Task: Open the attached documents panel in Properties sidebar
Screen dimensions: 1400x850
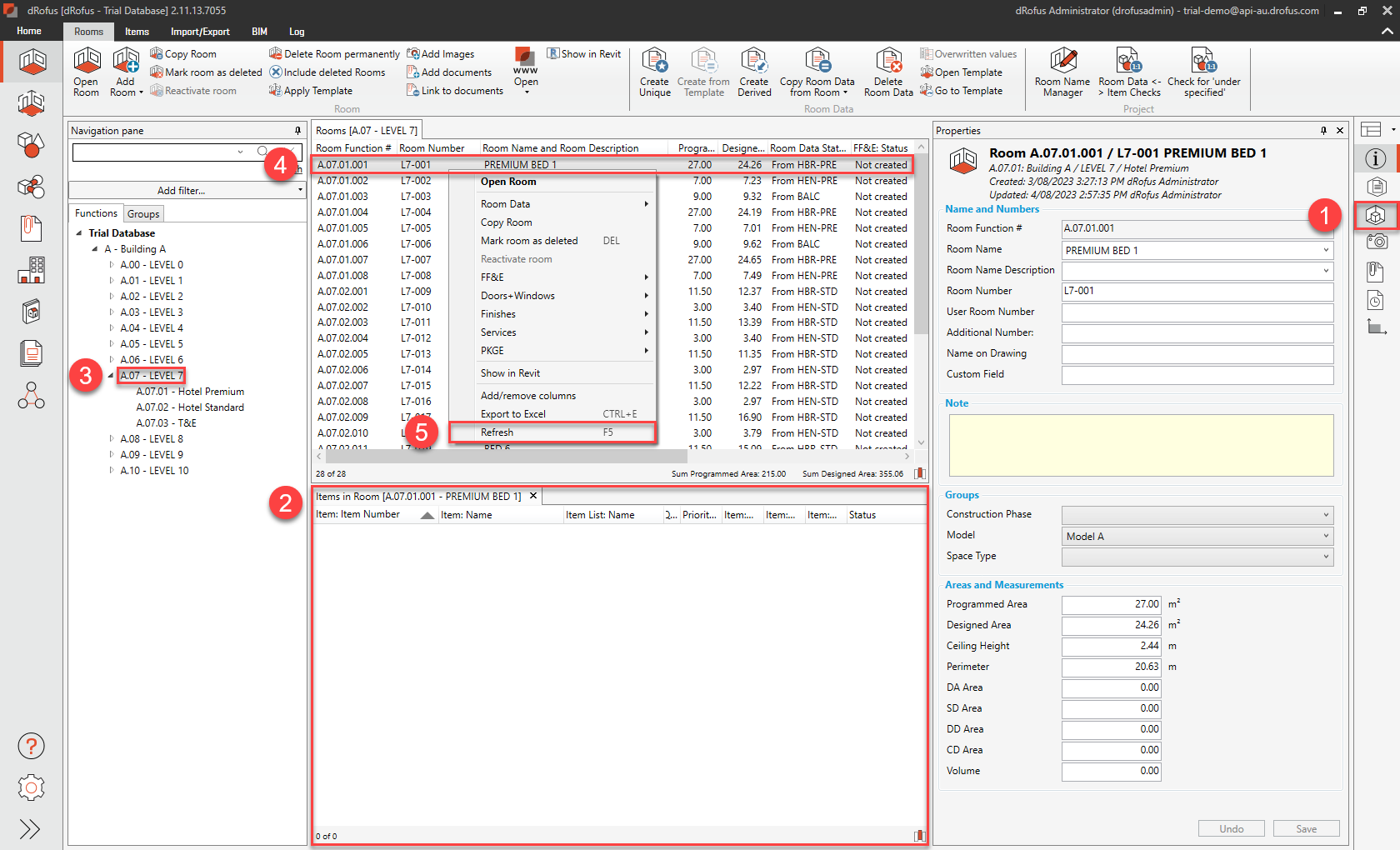Action: 1377,271
